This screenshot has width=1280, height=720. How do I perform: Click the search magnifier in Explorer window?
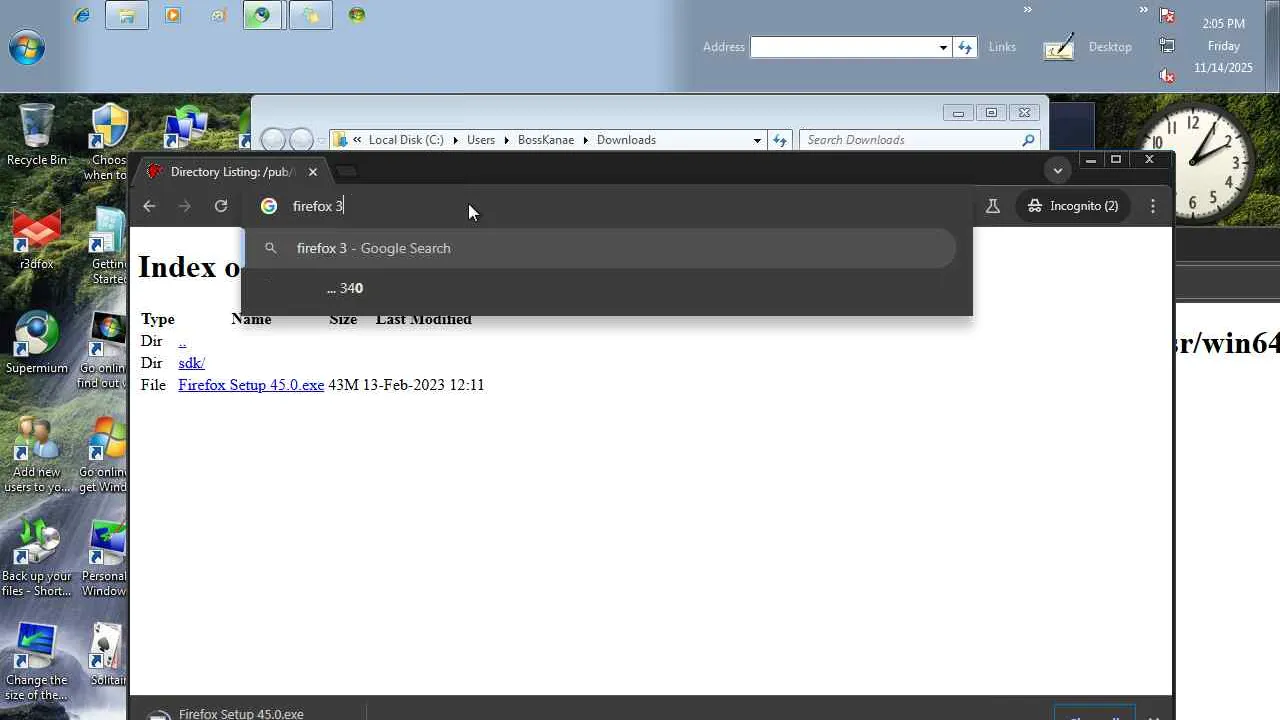(x=1028, y=140)
